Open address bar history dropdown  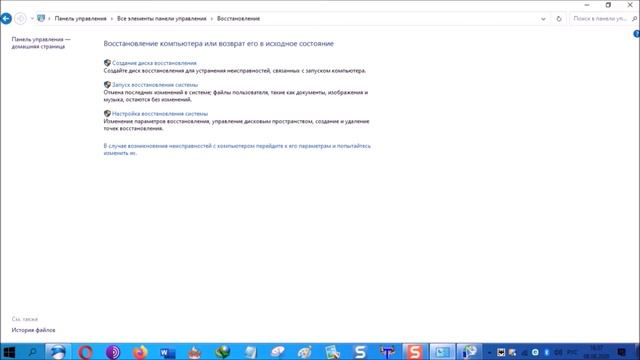[x=543, y=19]
